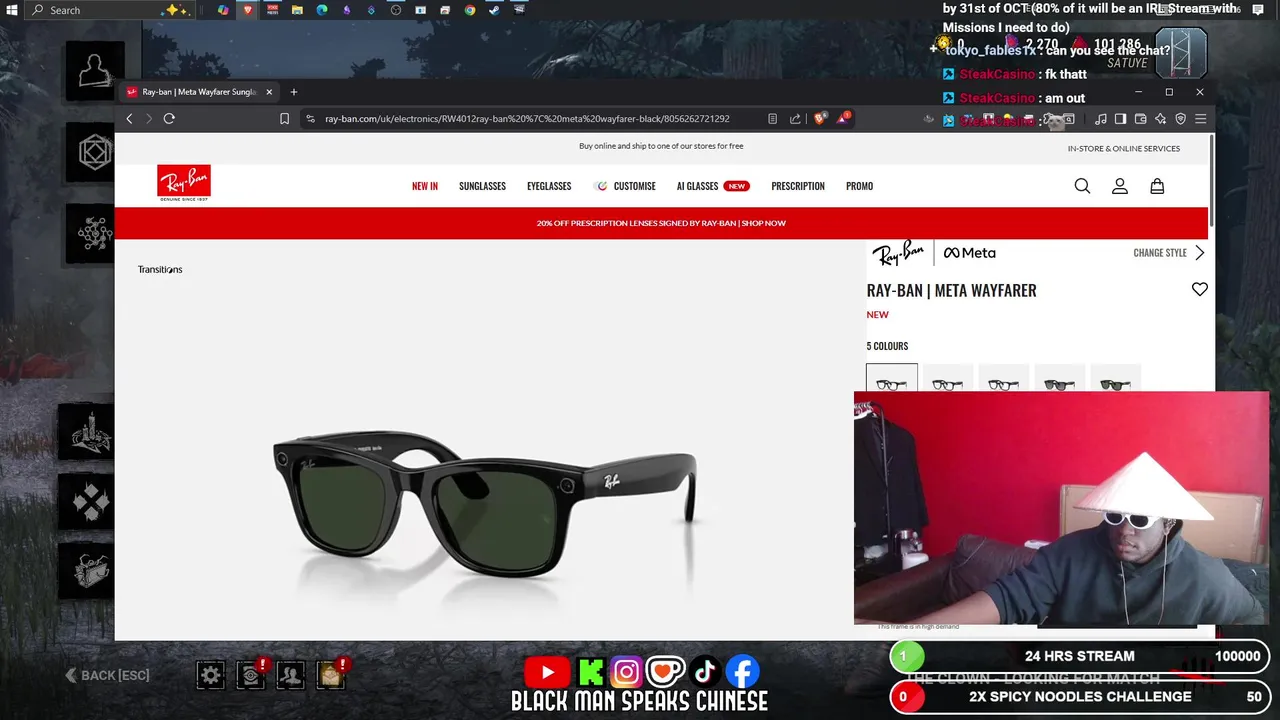Viewport: 1280px width, 720px height.
Task: Open the Brave Wallet icon
Action: [x=1140, y=118]
